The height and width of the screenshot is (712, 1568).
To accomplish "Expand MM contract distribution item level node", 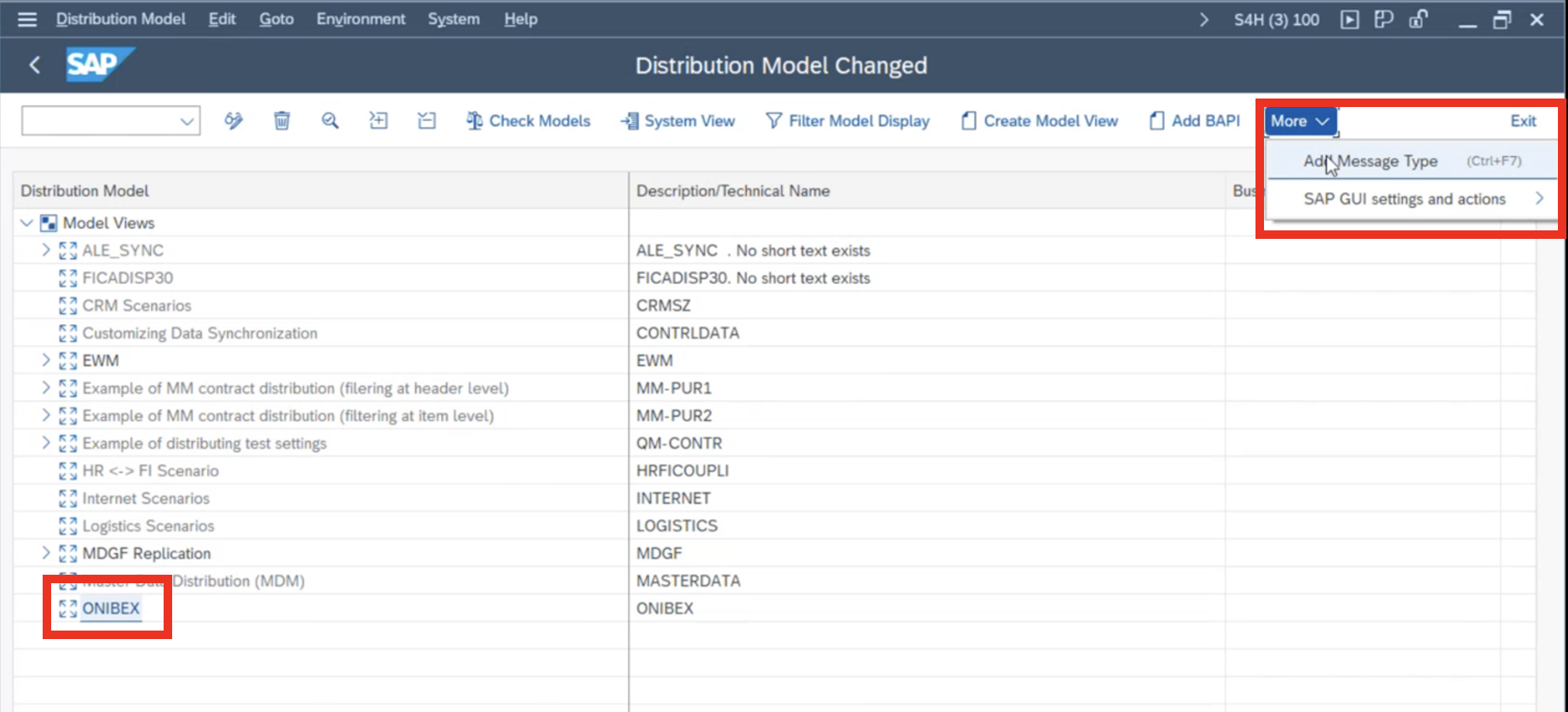I will (x=46, y=415).
